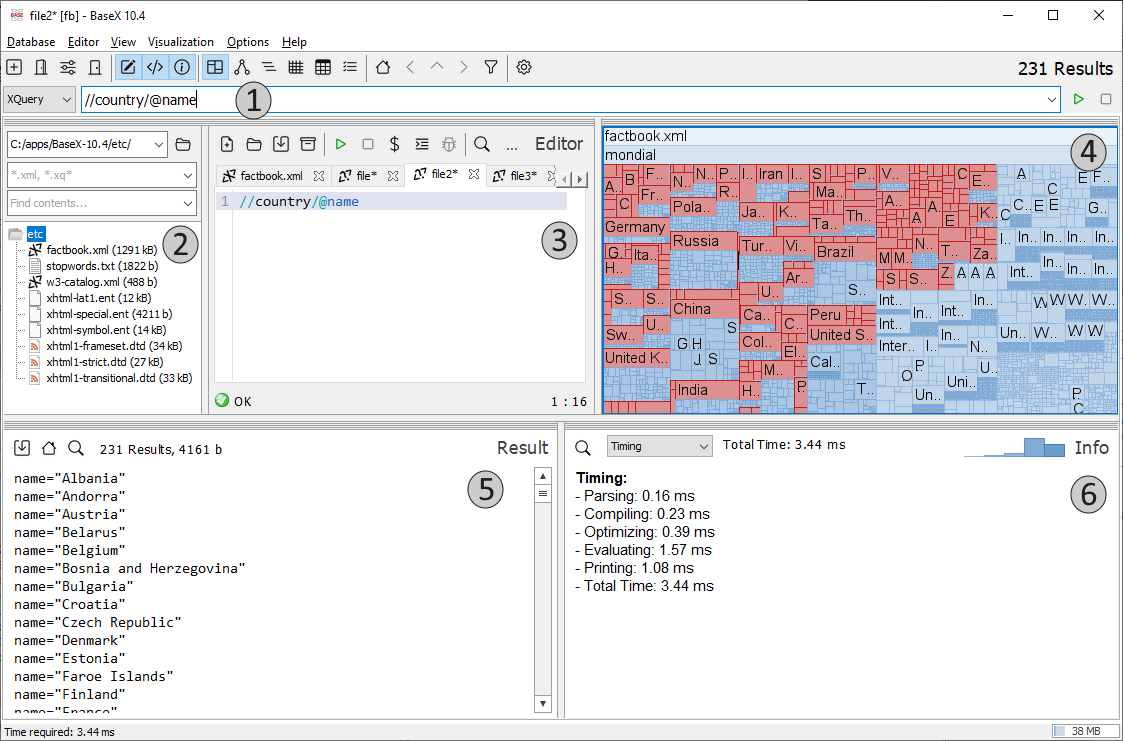Screen dimensions: 1123x741
Task: Open the XQuery mode dropdown
Action: click(x=40, y=100)
